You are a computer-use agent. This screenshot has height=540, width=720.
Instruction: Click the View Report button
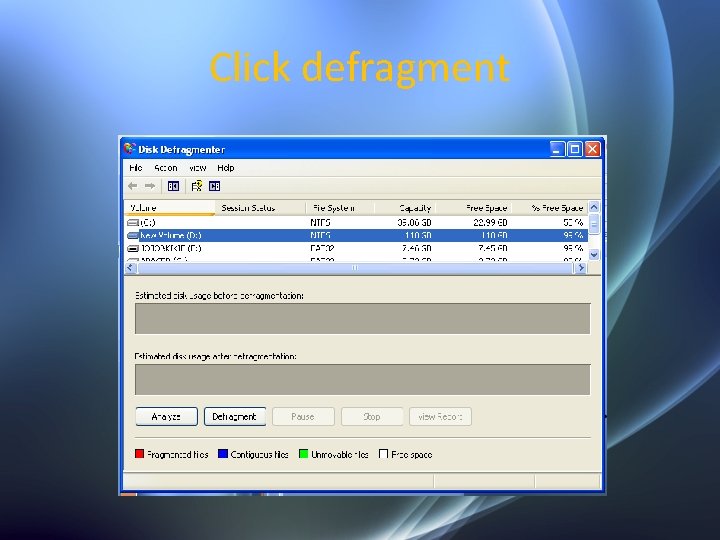click(x=440, y=416)
